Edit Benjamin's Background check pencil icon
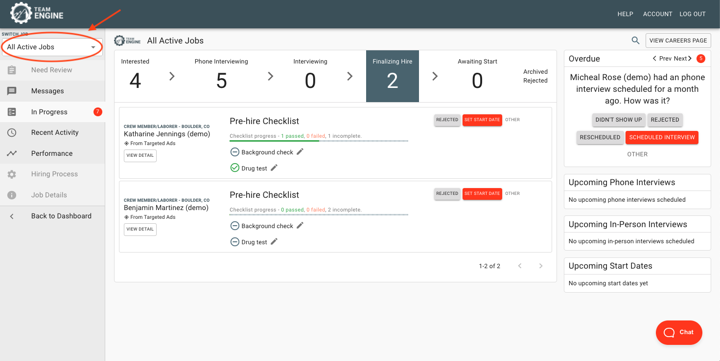The width and height of the screenshot is (720, 361). (300, 225)
